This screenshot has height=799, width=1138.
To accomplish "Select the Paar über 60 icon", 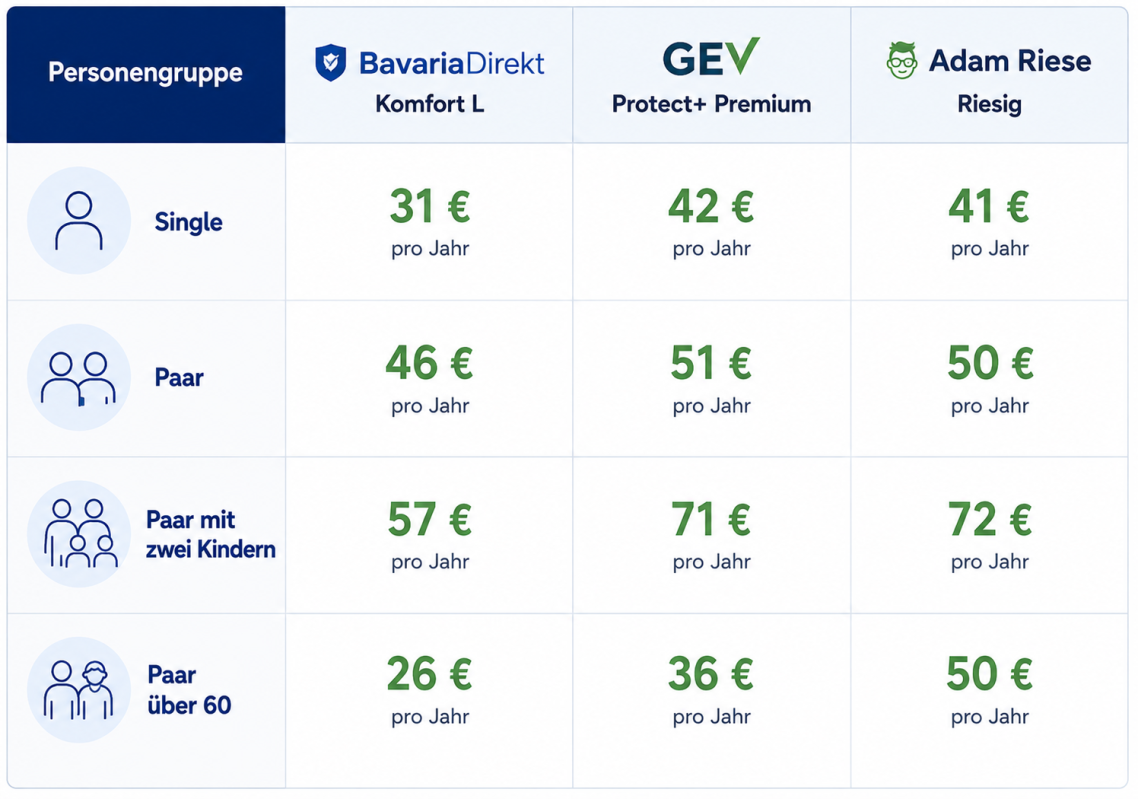I will [x=79, y=689].
